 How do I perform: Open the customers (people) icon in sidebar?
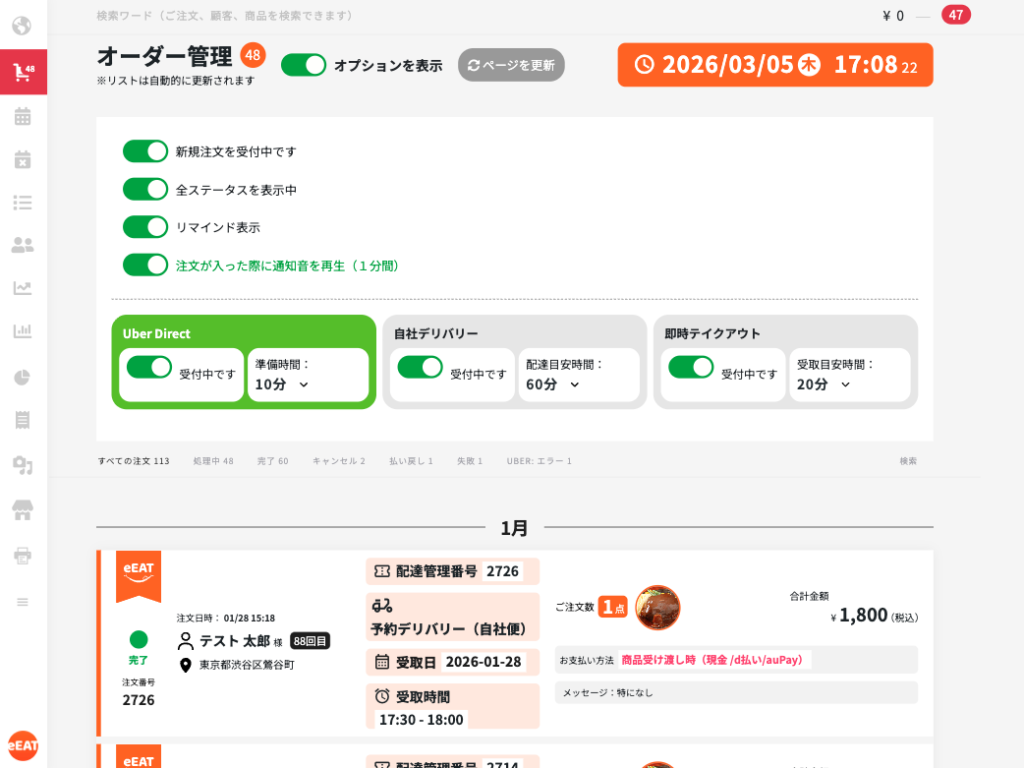point(22,245)
